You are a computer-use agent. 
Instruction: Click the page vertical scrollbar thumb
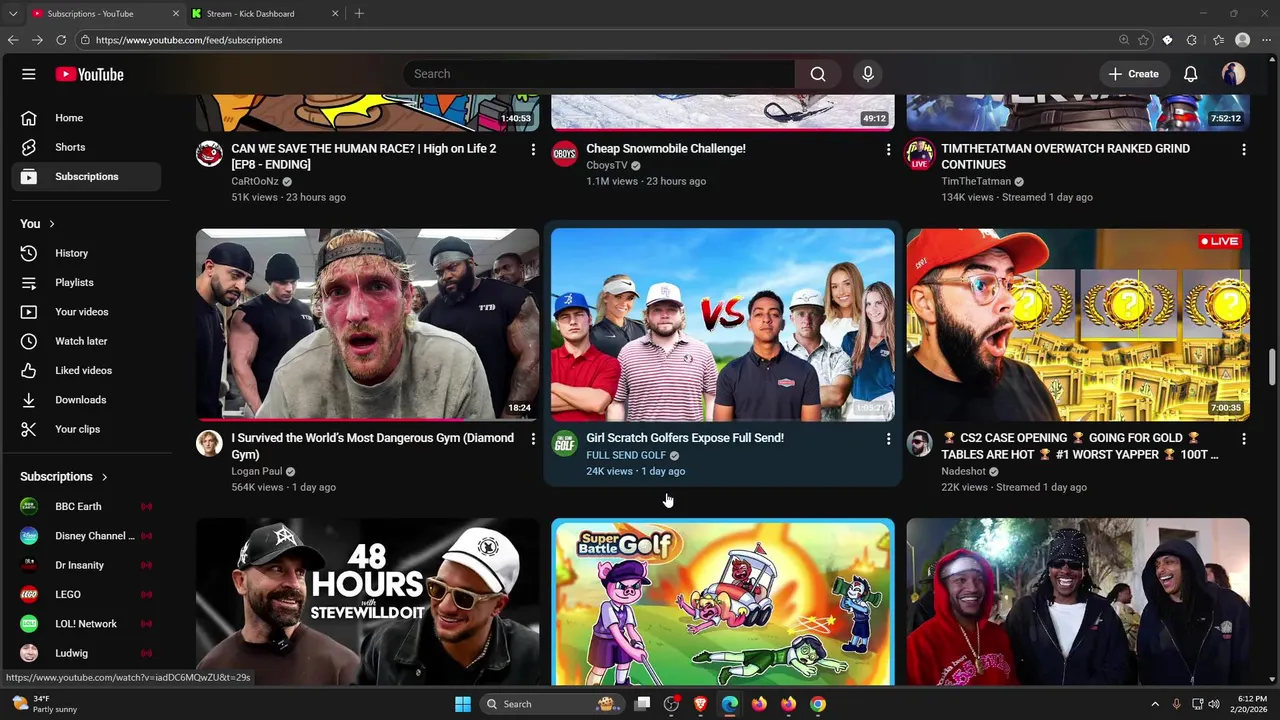1273,366
